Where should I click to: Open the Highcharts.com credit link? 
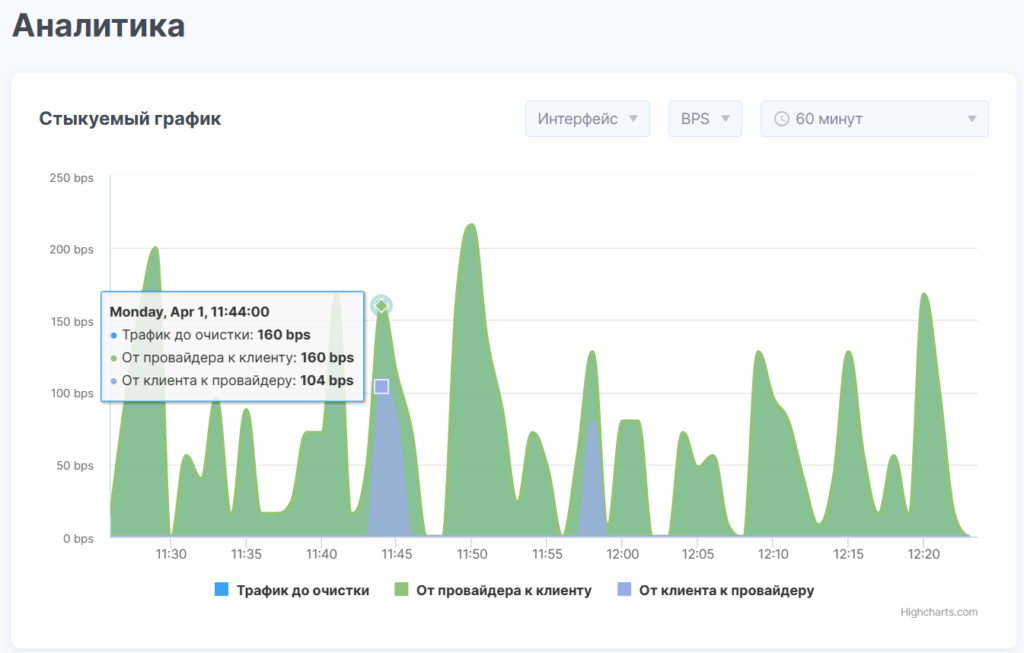(938, 612)
